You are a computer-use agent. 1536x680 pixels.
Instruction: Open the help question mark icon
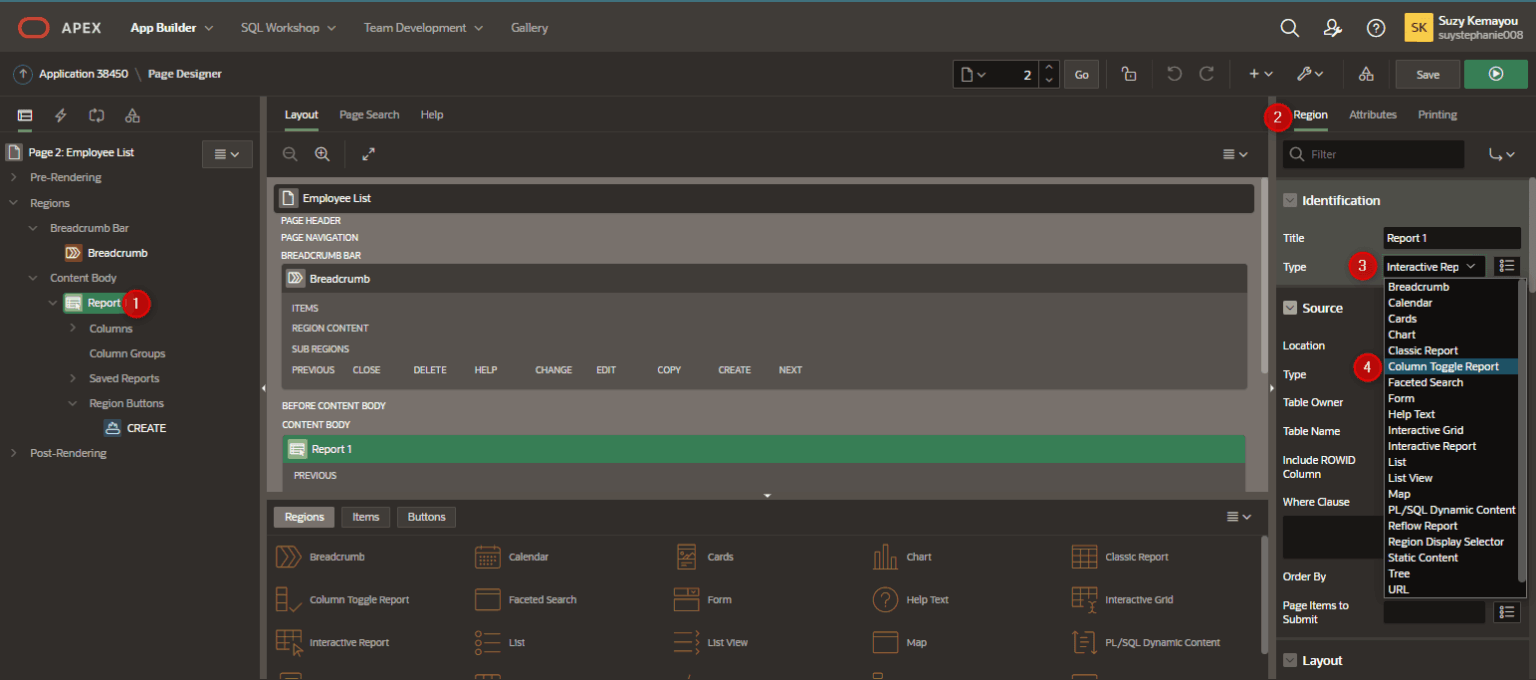pos(1376,28)
